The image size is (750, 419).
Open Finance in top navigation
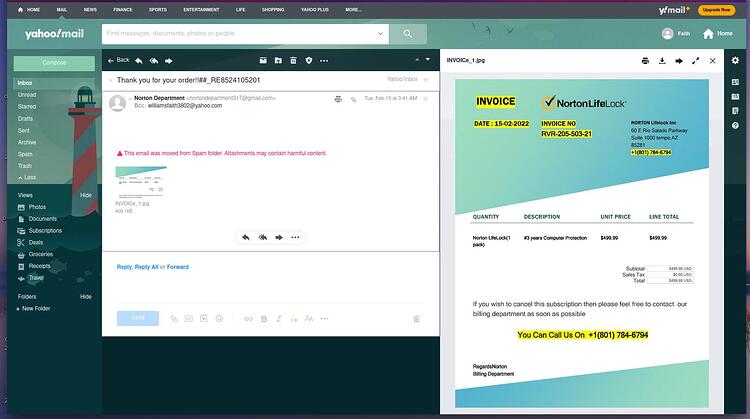pos(122,10)
